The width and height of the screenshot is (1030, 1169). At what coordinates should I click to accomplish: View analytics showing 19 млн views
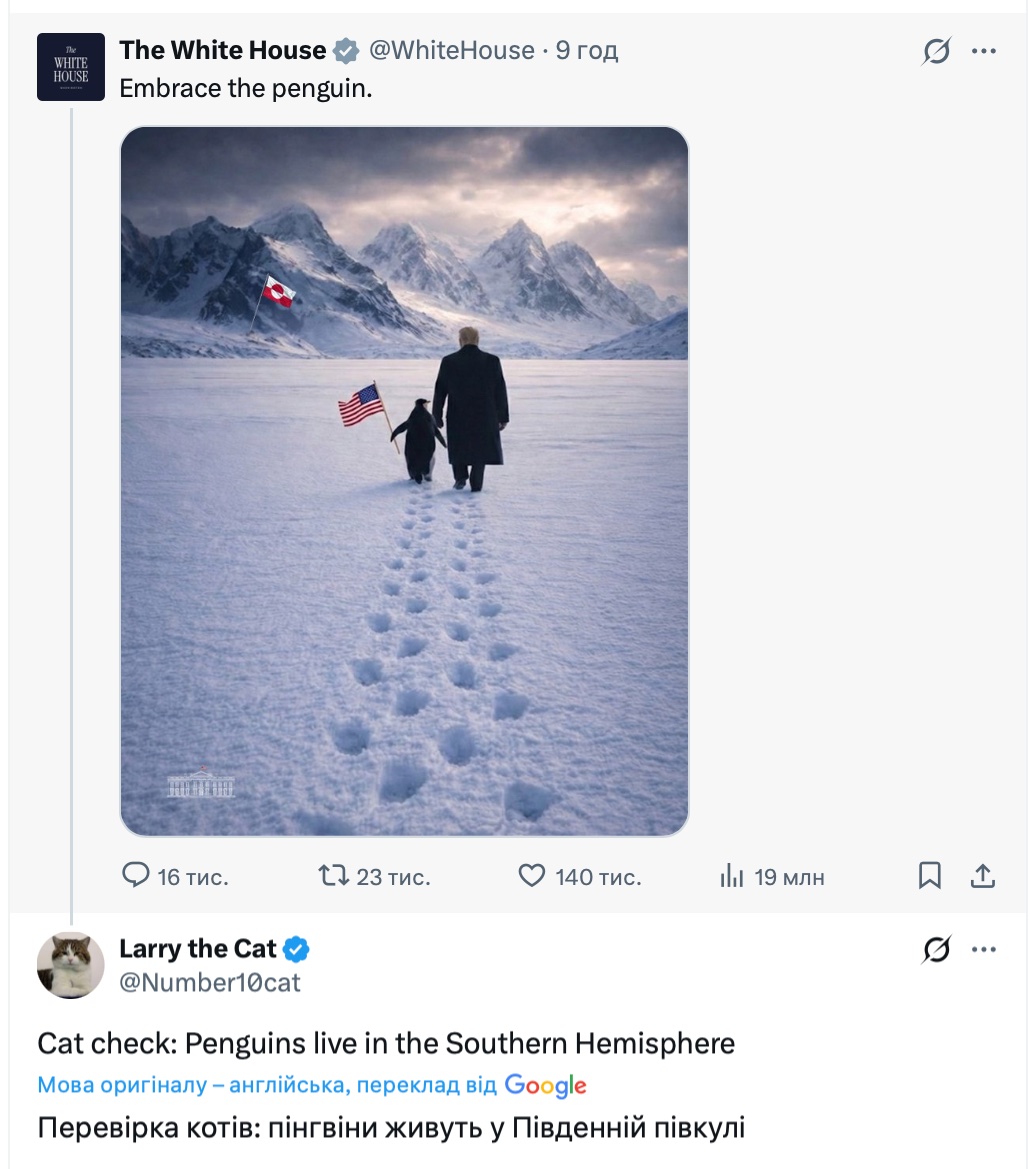click(732, 877)
